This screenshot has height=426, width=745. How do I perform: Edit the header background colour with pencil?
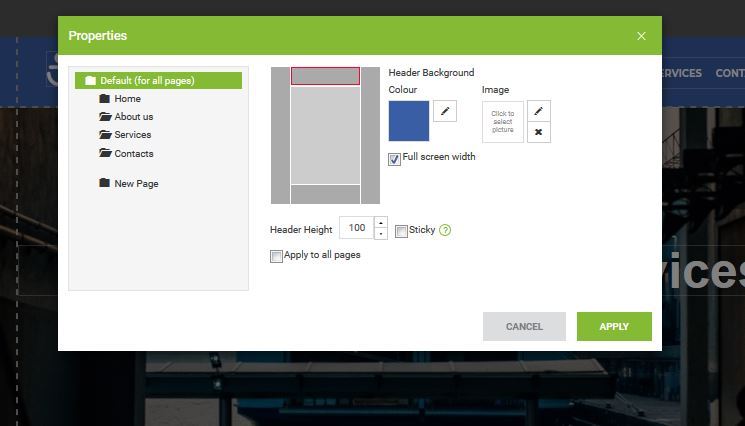pyautogui.click(x=445, y=111)
